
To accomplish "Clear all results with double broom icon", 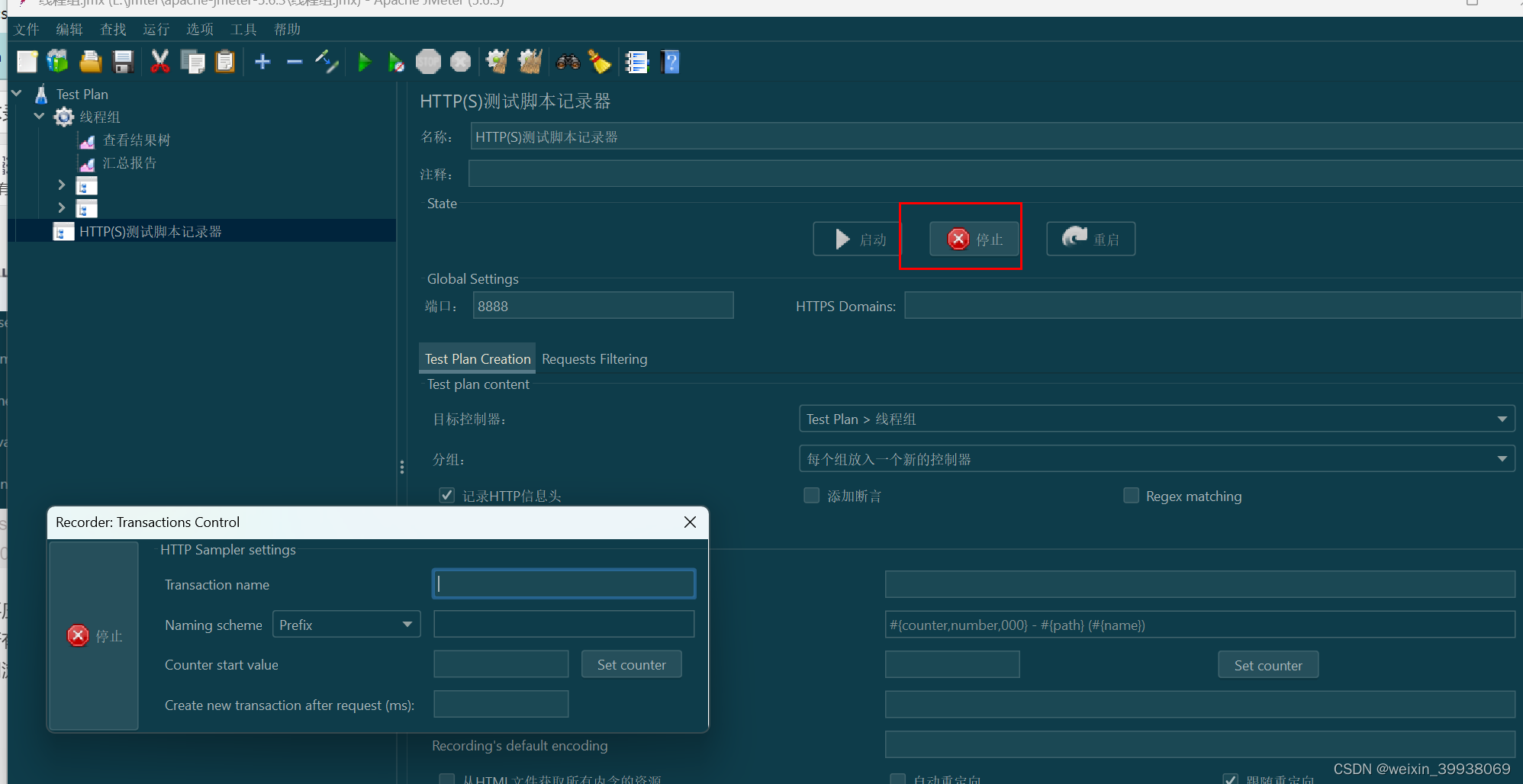I will tap(530, 62).
